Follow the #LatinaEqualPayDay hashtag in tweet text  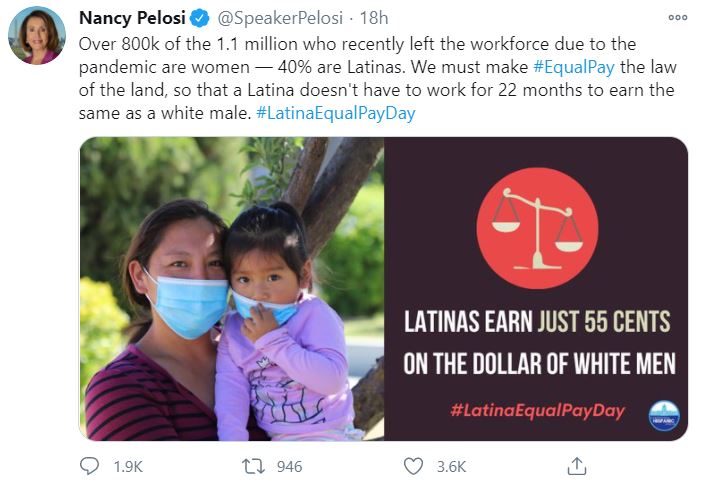coord(336,113)
